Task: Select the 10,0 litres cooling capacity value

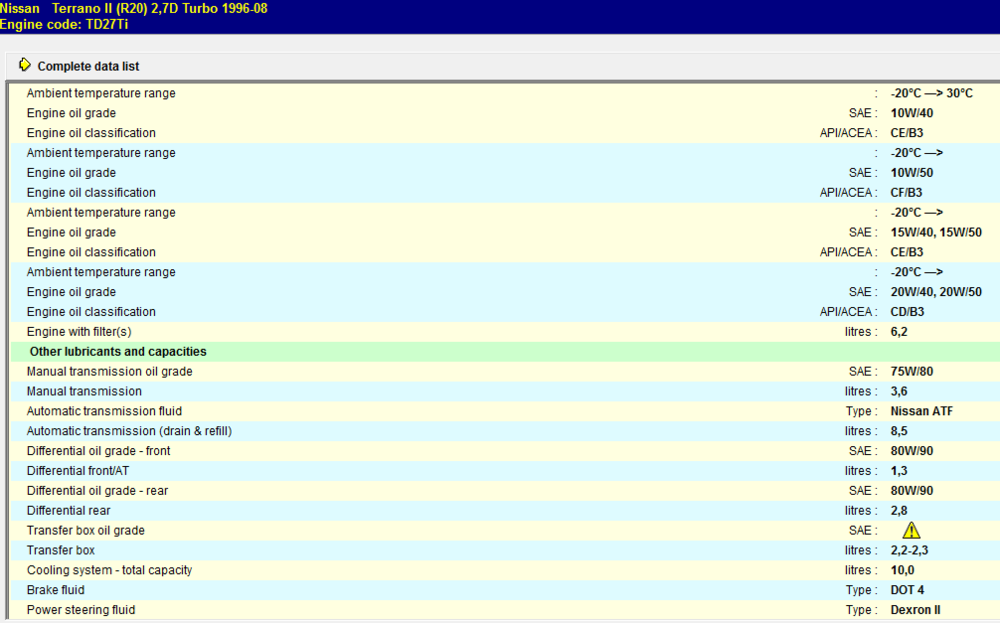Action: click(902, 570)
